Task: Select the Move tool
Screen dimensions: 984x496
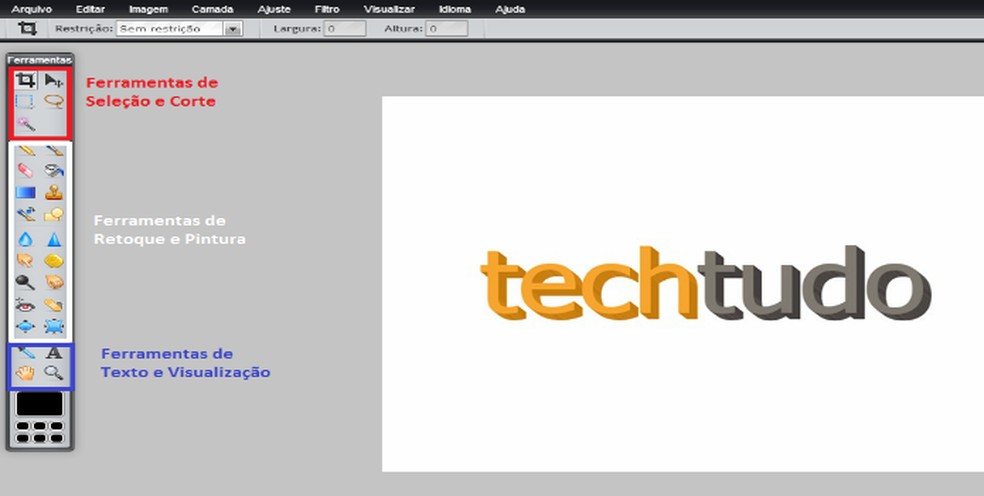Action: point(54,80)
